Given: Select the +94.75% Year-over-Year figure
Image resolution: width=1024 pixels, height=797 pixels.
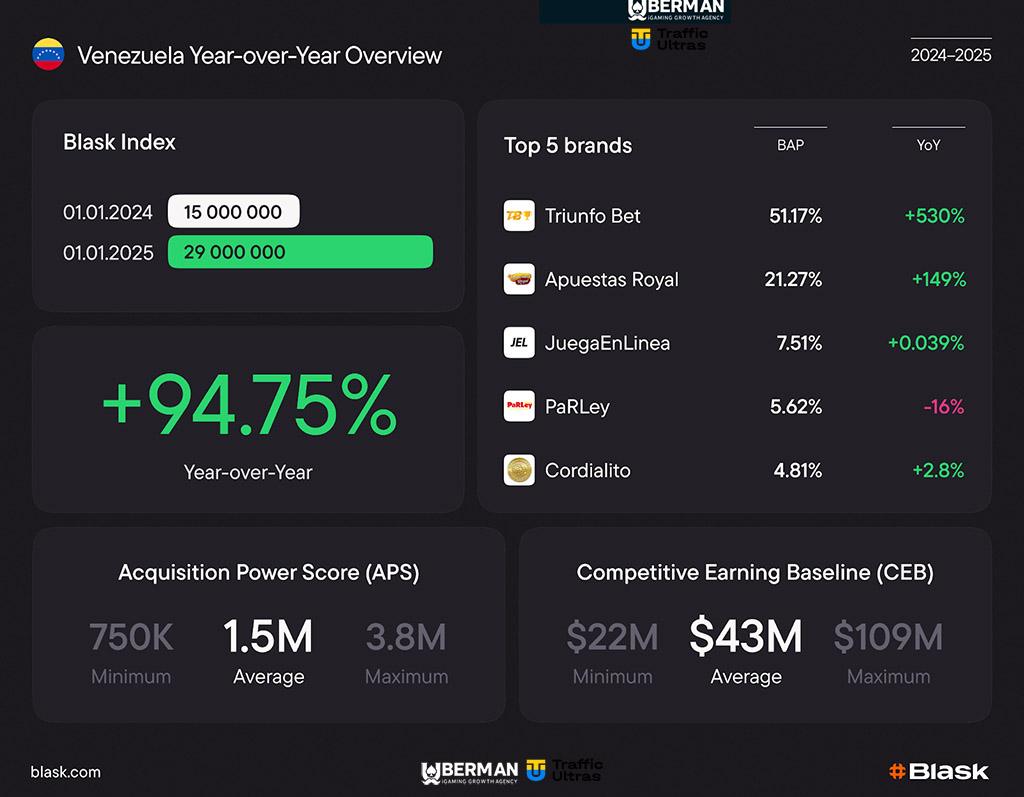Looking at the screenshot, I should [x=249, y=404].
